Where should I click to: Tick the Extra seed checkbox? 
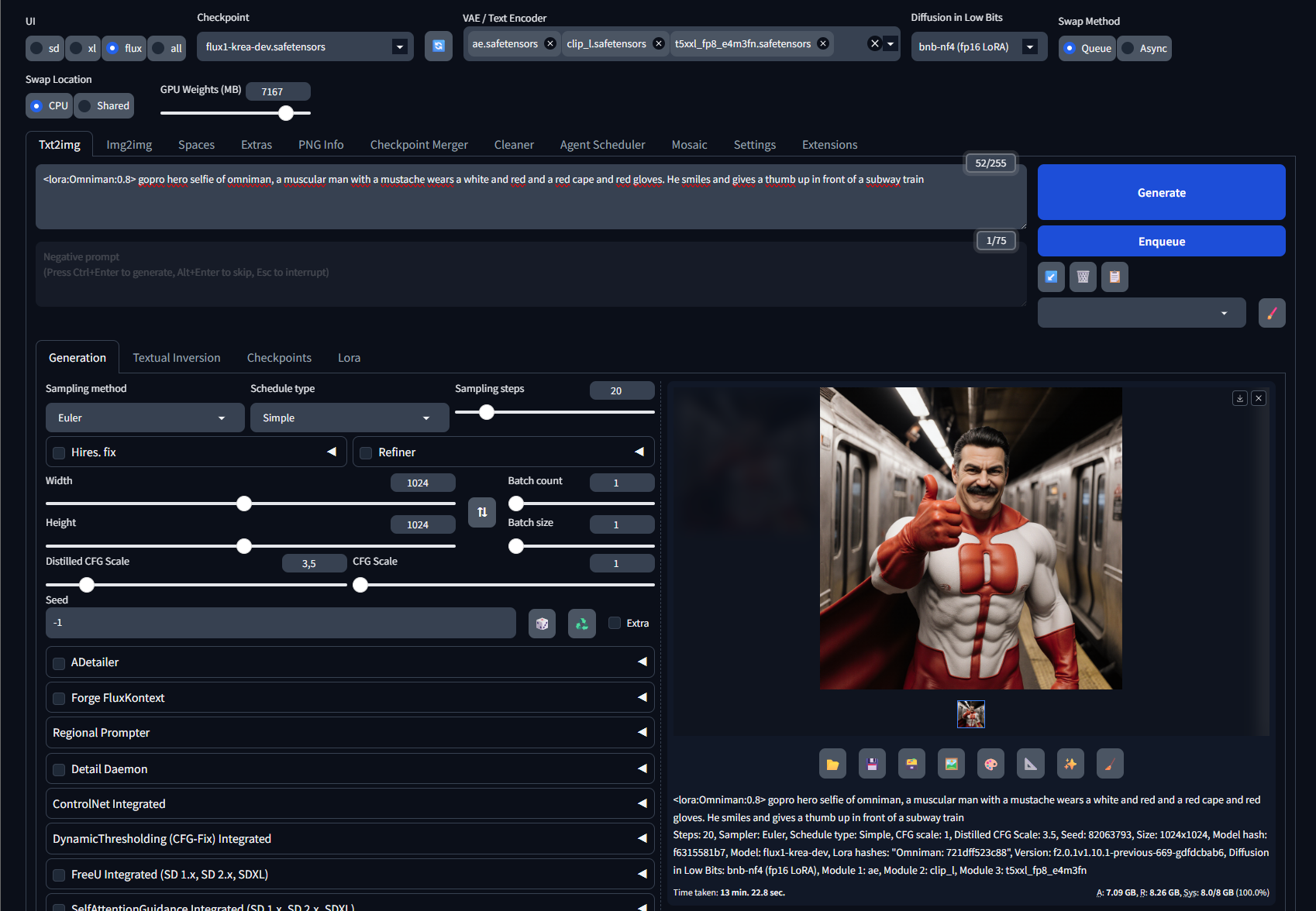[x=615, y=623]
